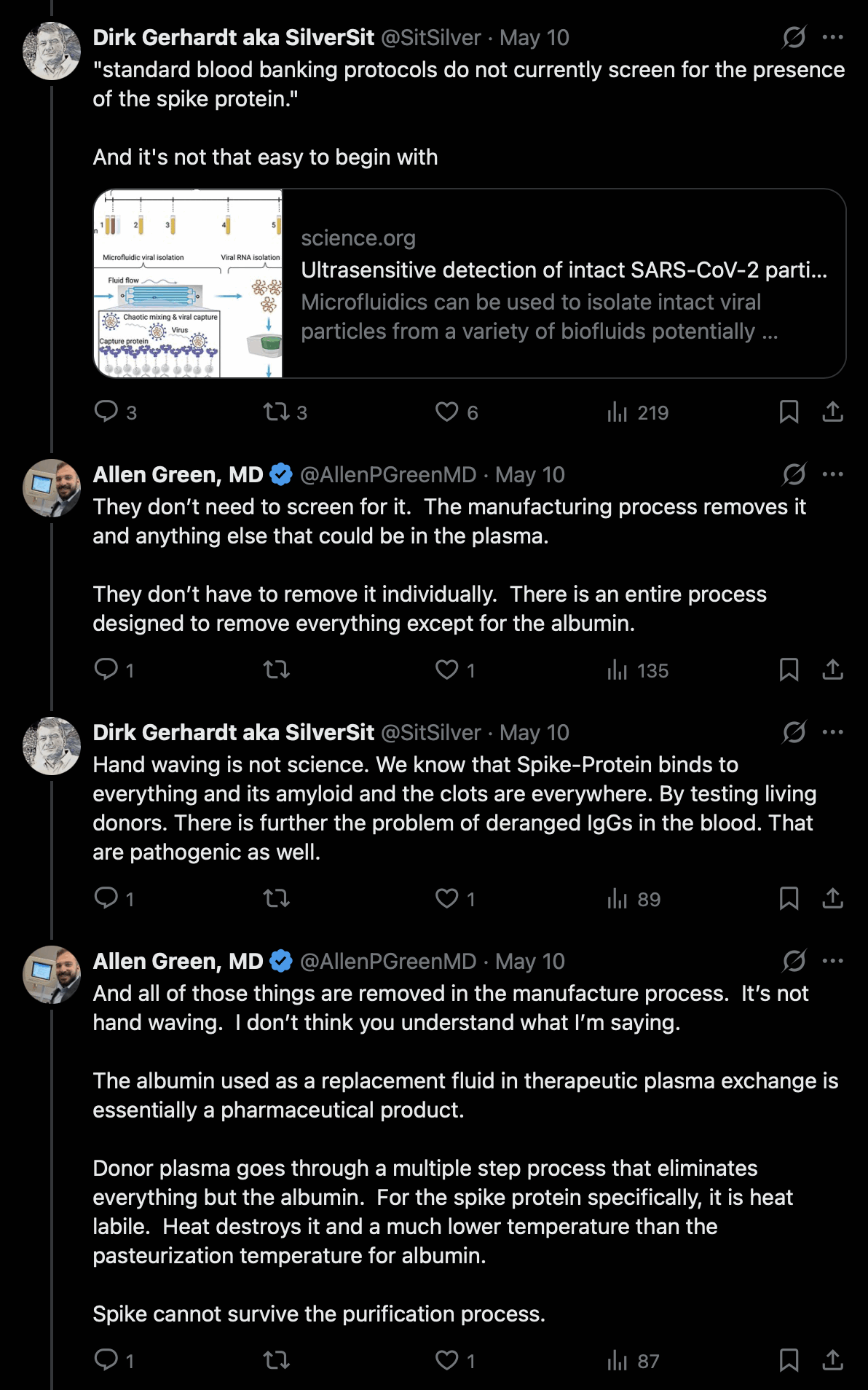868x1390 pixels.
Task: Open the May 10 timestamp on 'Hand waving' tweet
Action: [x=534, y=732]
